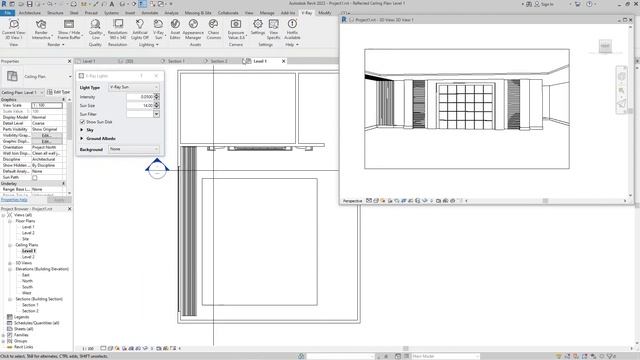Expand the Families tree node
The image size is (640, 360).
[x=4, y=335]
